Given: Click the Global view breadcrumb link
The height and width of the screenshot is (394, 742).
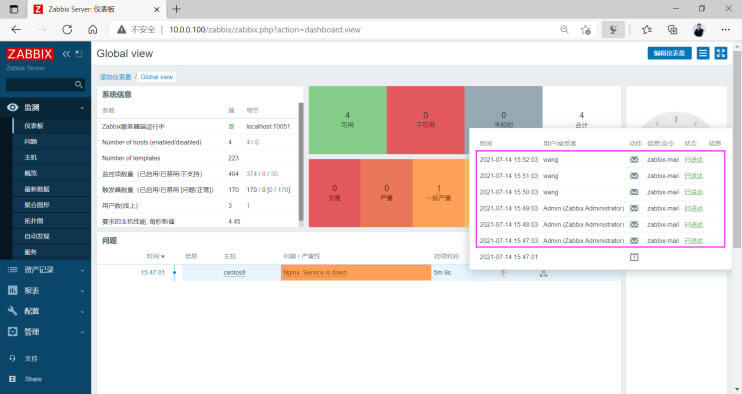Looking at the screenshot, I should tap(157, 77).
